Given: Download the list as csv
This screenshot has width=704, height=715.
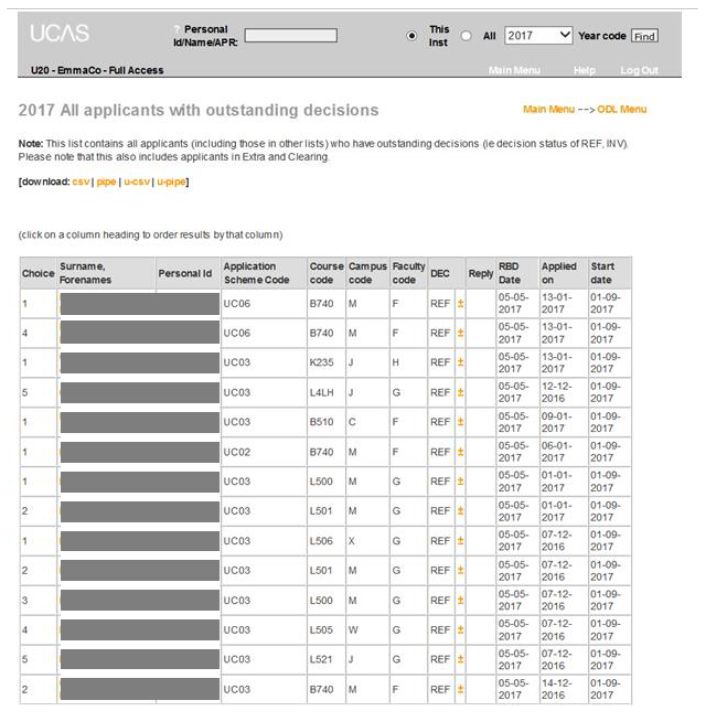Looking at the screenshot, I should (81, 181).
